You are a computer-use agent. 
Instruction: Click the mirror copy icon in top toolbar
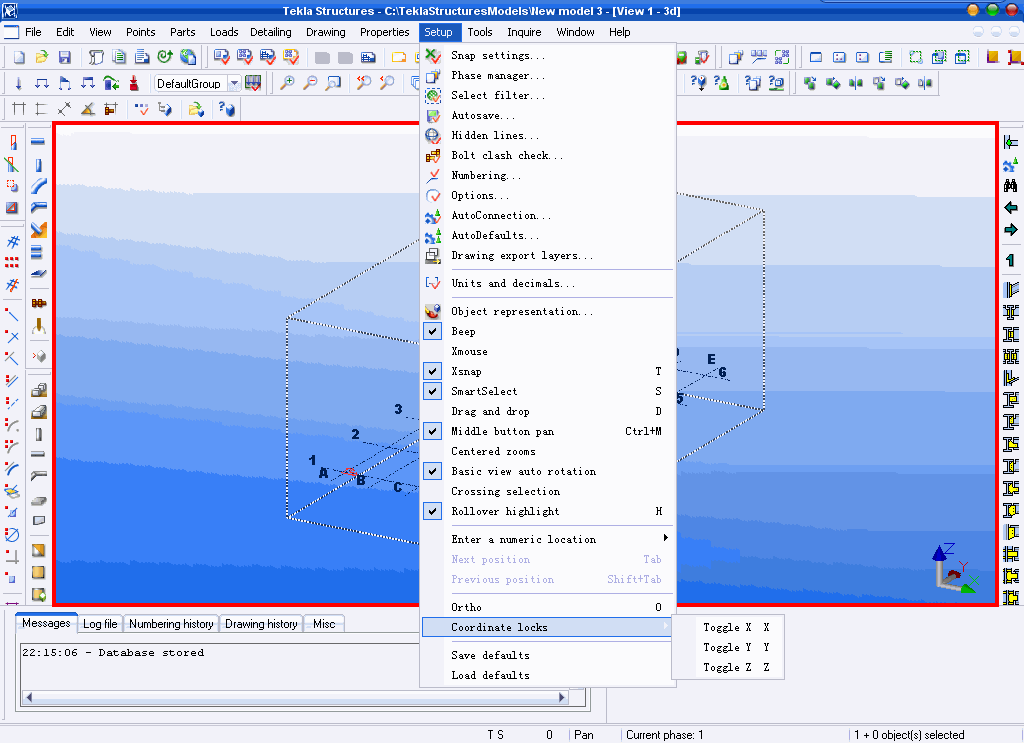(x=856, y=83)
